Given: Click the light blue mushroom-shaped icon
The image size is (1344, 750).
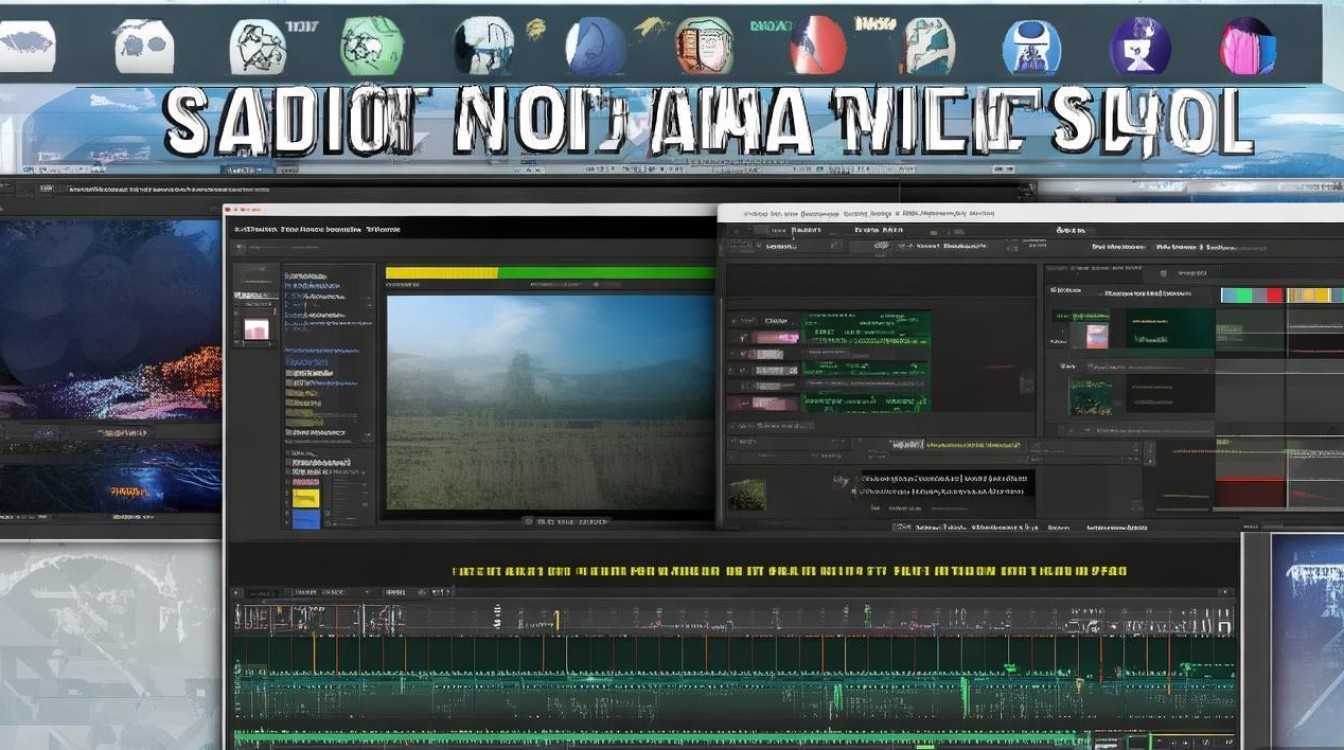Looking at the screenshot, I should (x=1031, y=47).
